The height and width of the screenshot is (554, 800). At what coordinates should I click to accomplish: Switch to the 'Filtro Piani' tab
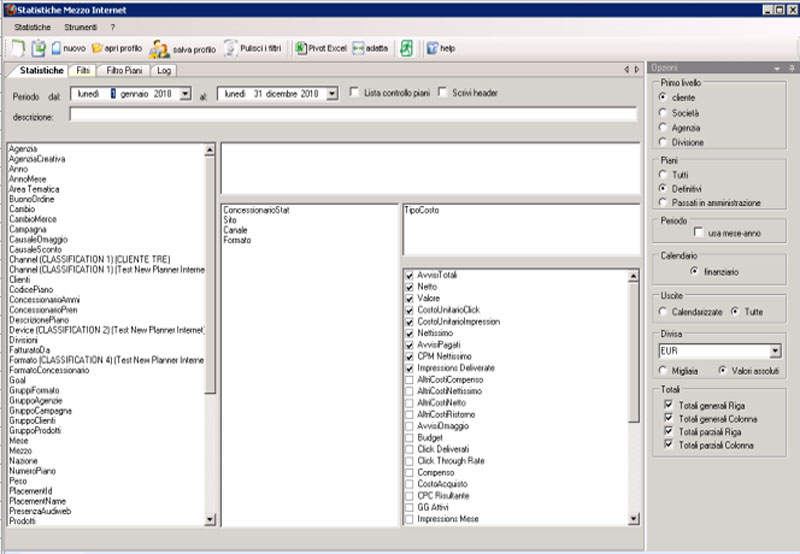[124, 70]
